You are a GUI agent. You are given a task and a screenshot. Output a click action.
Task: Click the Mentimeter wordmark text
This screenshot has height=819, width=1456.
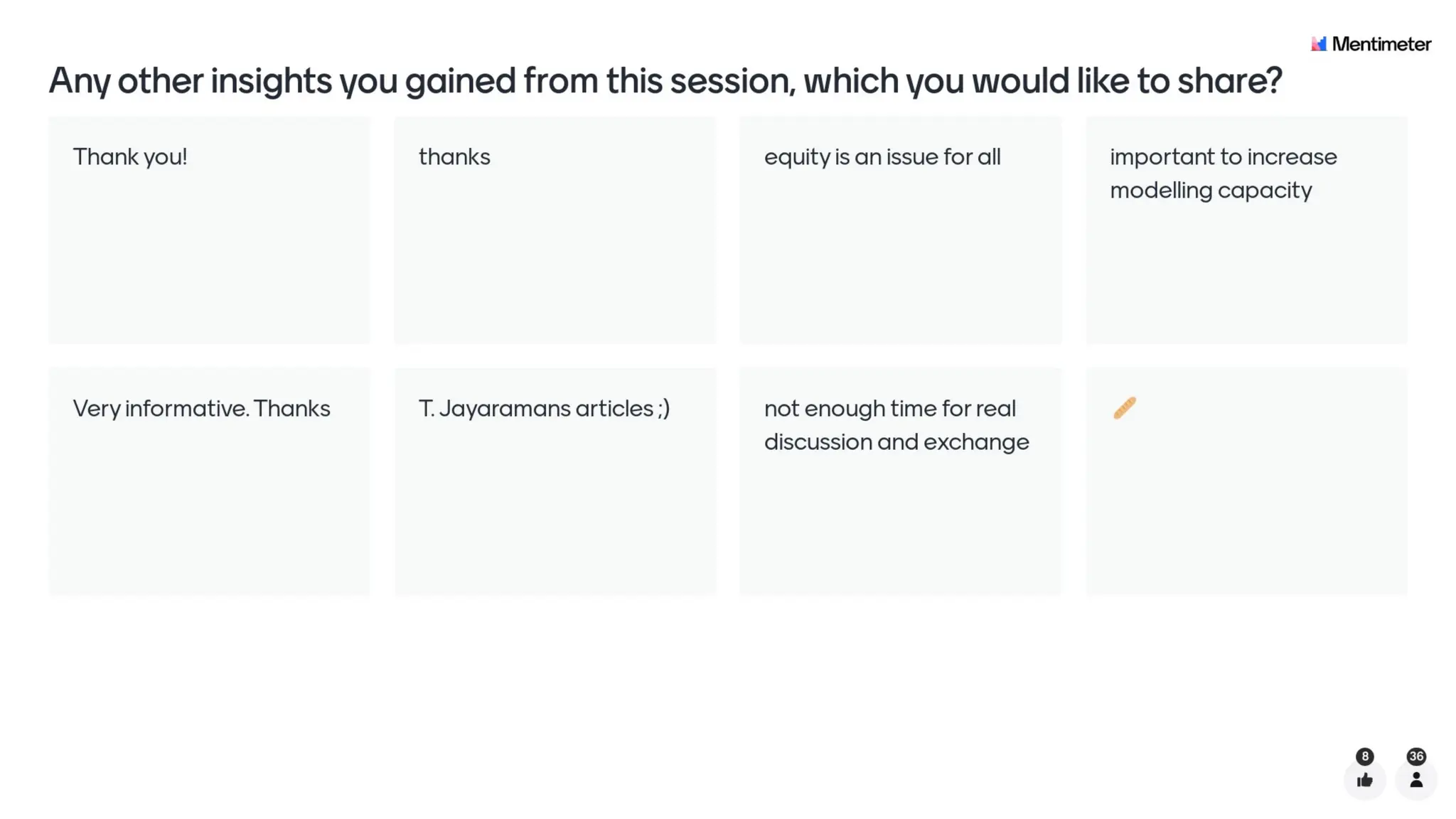pyautogui.click(x=1381, y=44)
